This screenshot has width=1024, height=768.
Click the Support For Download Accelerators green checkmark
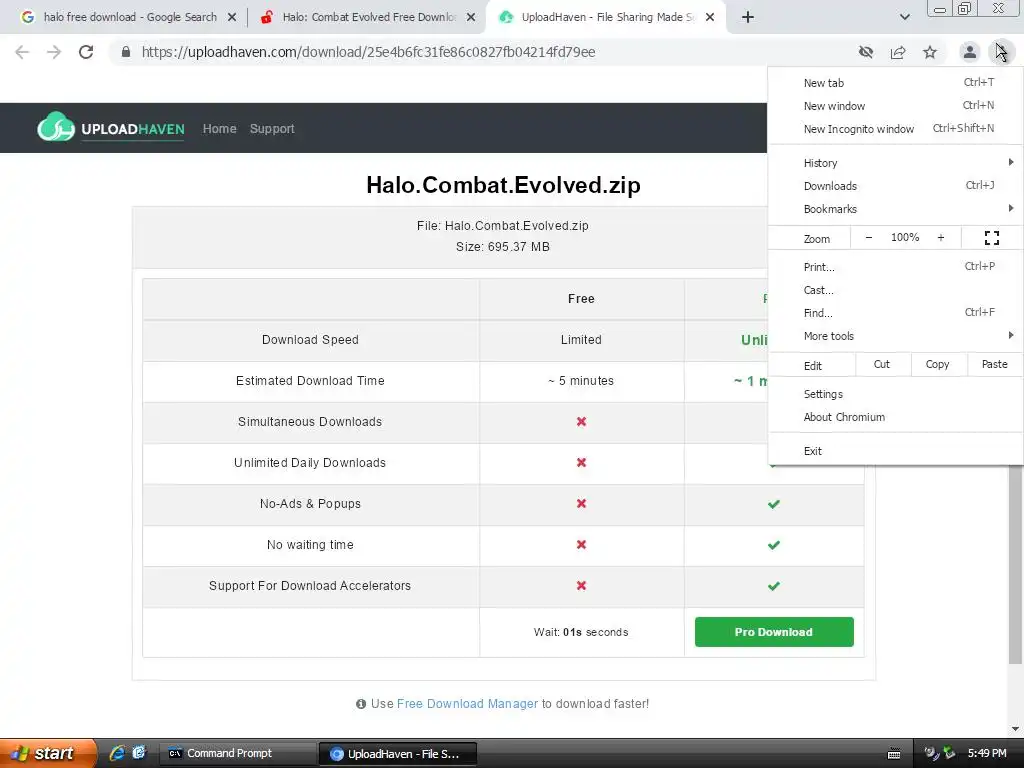click(774, 586)
